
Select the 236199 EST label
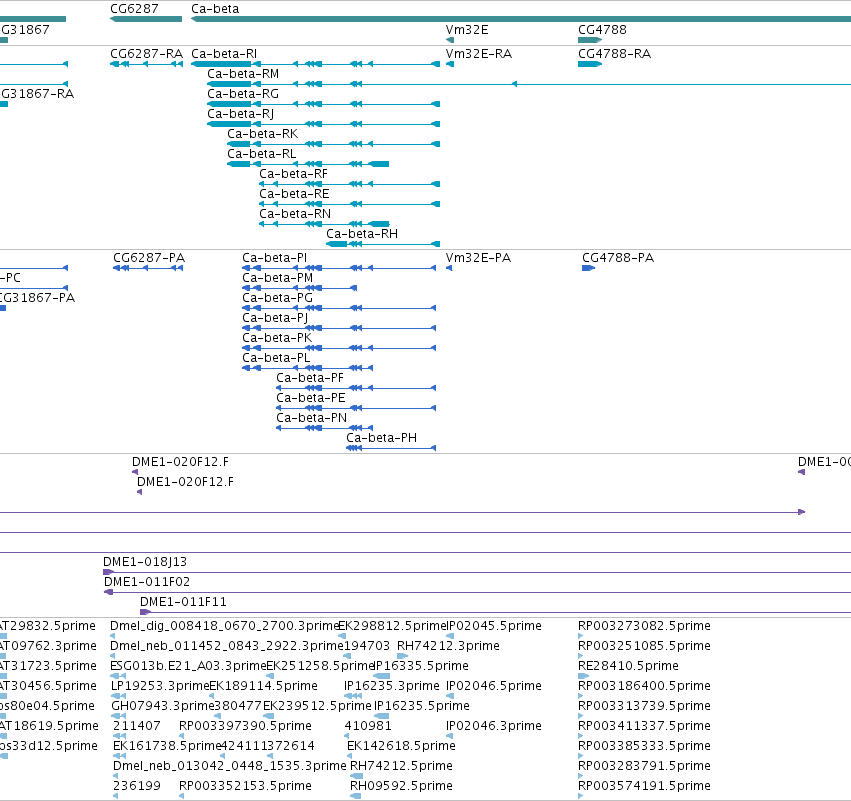tap(137, 786)
